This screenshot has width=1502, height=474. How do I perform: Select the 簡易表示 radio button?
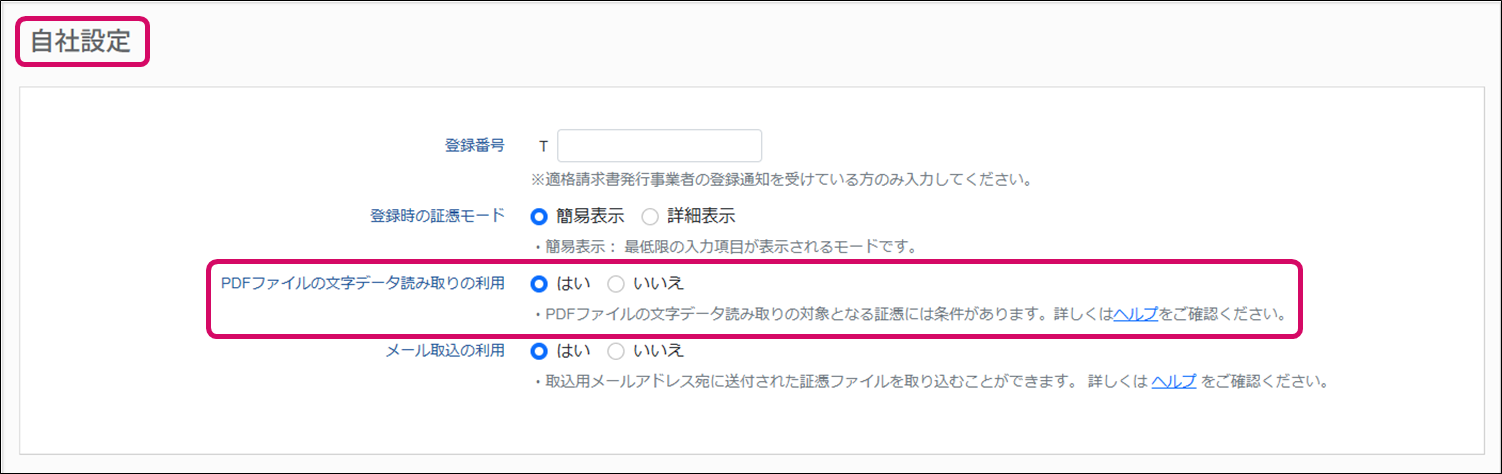click(x=540, y=216)
